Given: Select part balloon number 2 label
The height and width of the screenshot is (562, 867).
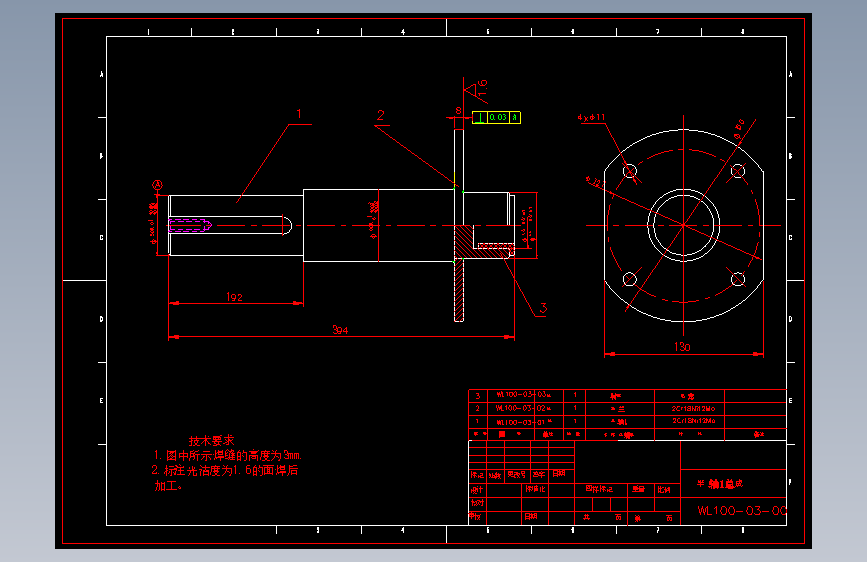Looking at the screenshot, I should pyautogui.click(x=380, y=115).
